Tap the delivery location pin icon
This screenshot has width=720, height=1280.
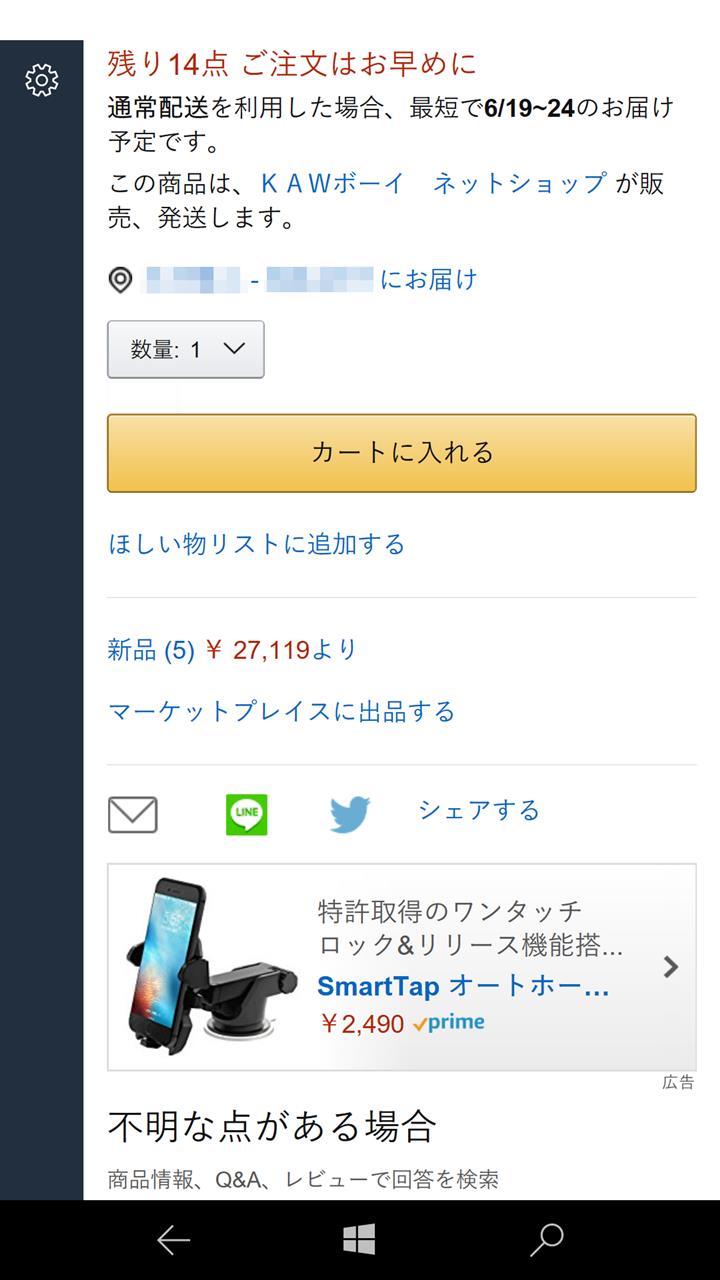[x=120, y=280]
